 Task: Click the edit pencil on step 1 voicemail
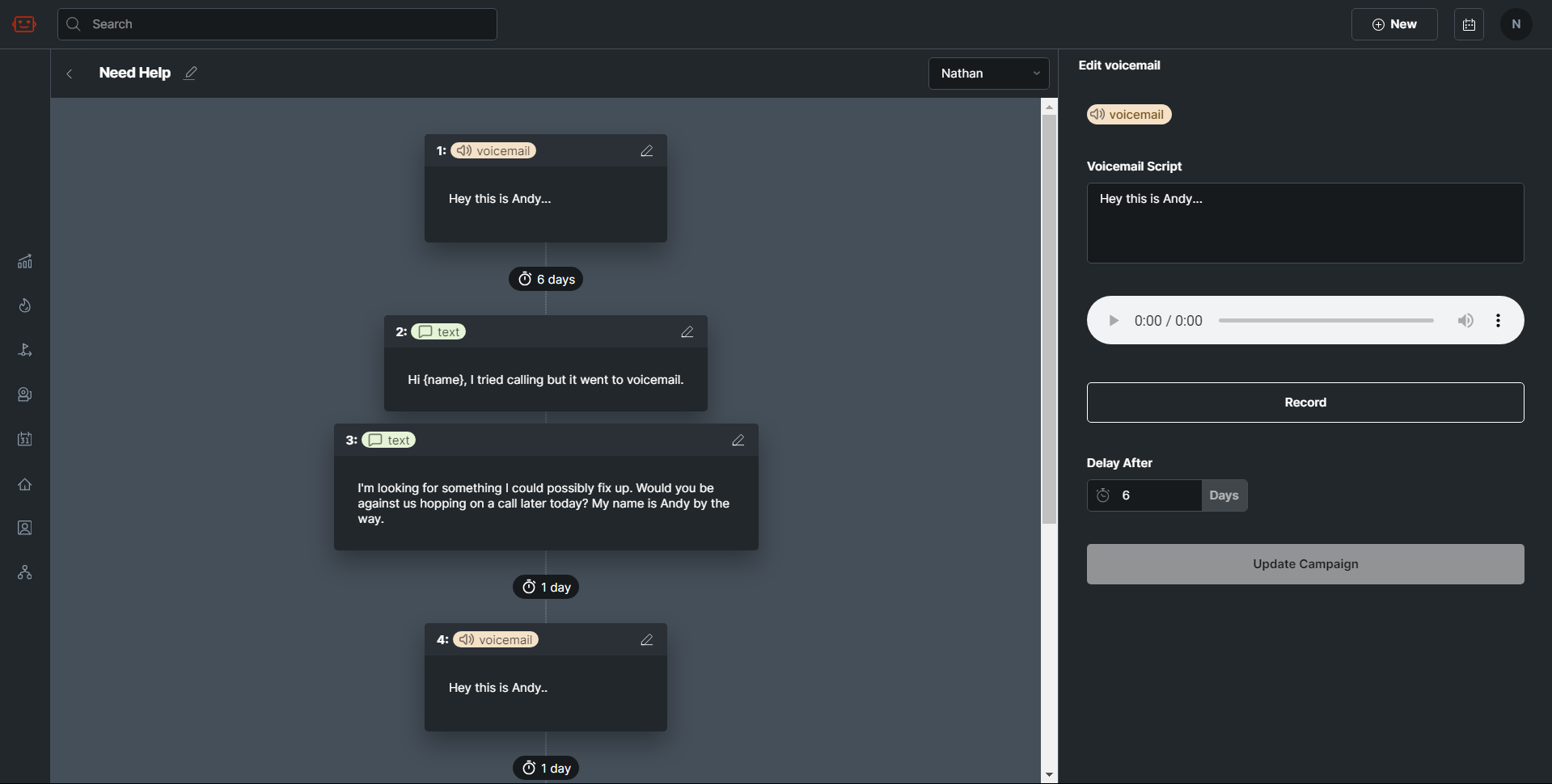(x=646, y=151)
